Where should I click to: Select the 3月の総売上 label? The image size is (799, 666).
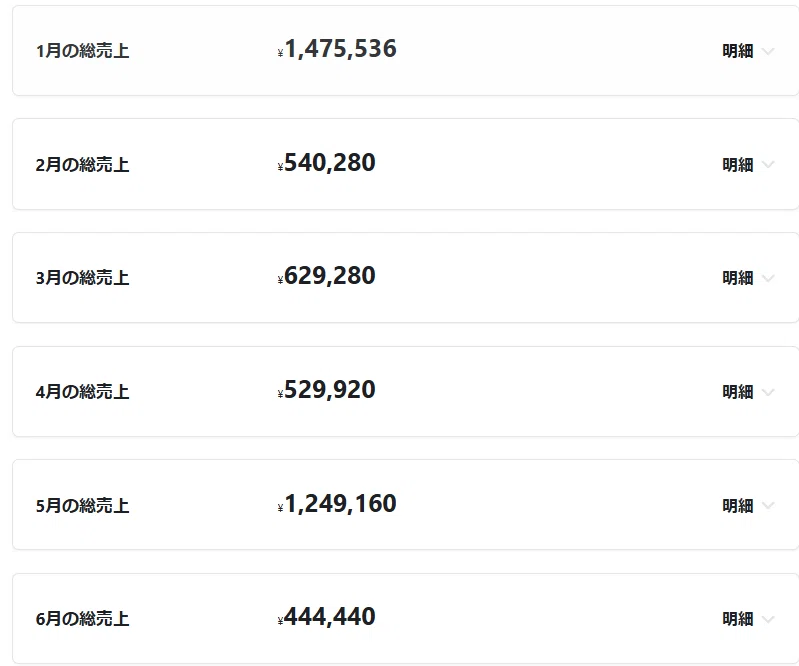82,278
